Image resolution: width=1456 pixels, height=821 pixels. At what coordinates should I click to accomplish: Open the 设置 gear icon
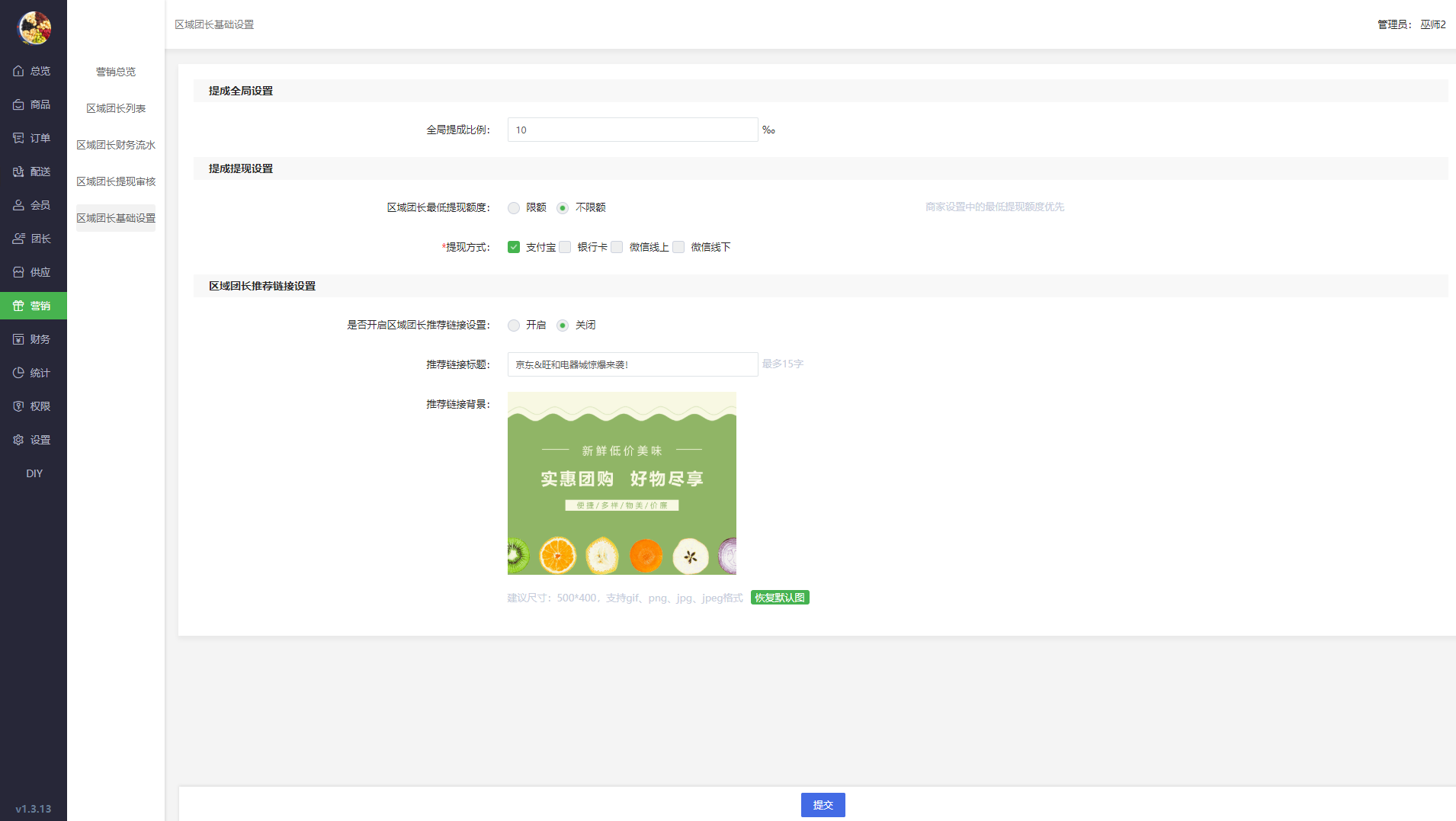click(18, 440)
